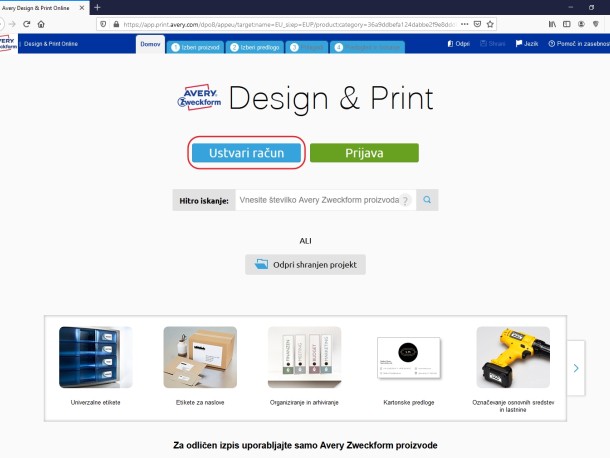This screenshot has height=458, width=610.
Task: Click Odpri in the top toolbar
Action: pos(458,44)
